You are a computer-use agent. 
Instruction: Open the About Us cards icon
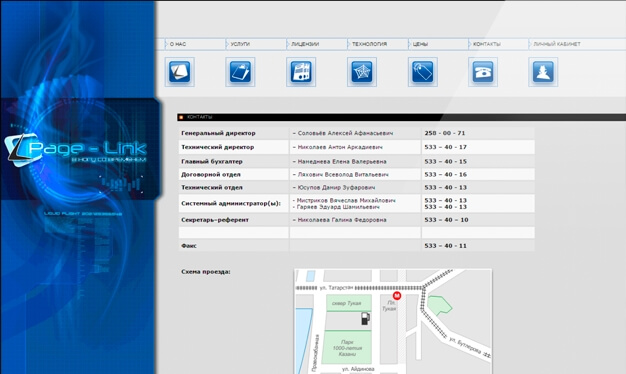pos(180,72)
